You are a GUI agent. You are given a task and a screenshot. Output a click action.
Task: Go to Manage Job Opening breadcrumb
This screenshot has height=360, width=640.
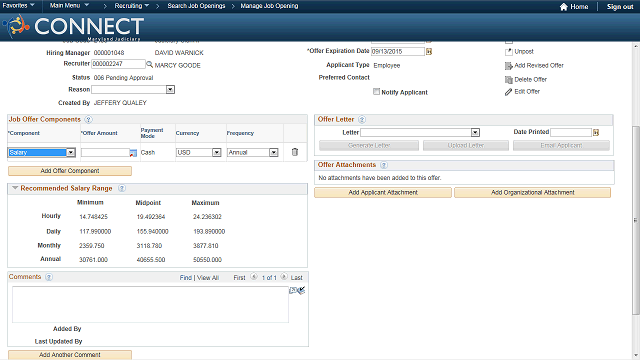[269, 6]
